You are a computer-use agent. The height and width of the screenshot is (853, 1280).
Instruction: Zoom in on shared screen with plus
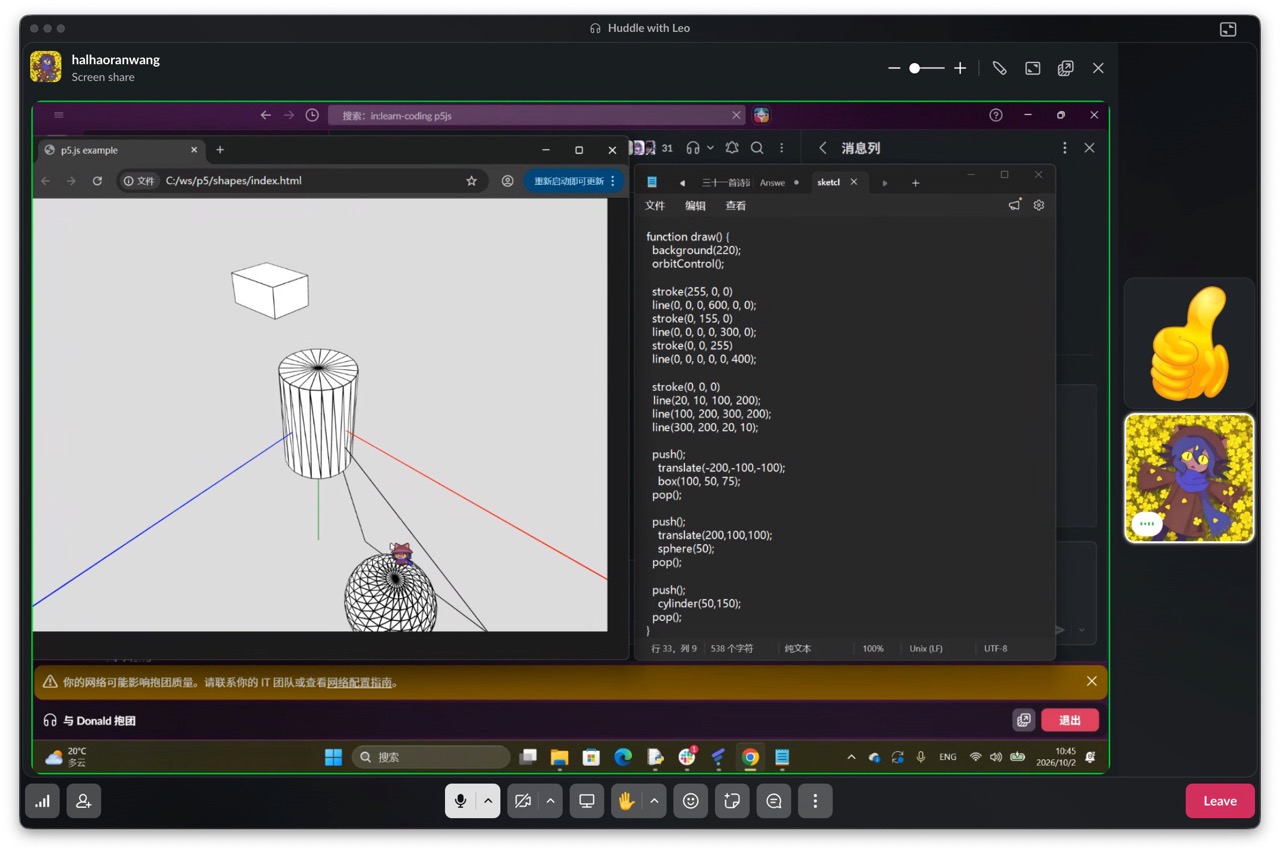(960, 68)
